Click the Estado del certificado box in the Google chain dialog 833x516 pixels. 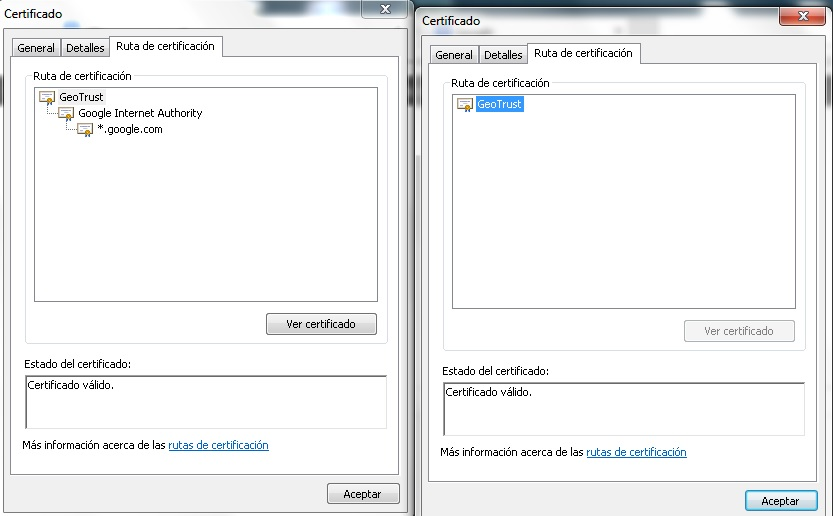[205, 402]
